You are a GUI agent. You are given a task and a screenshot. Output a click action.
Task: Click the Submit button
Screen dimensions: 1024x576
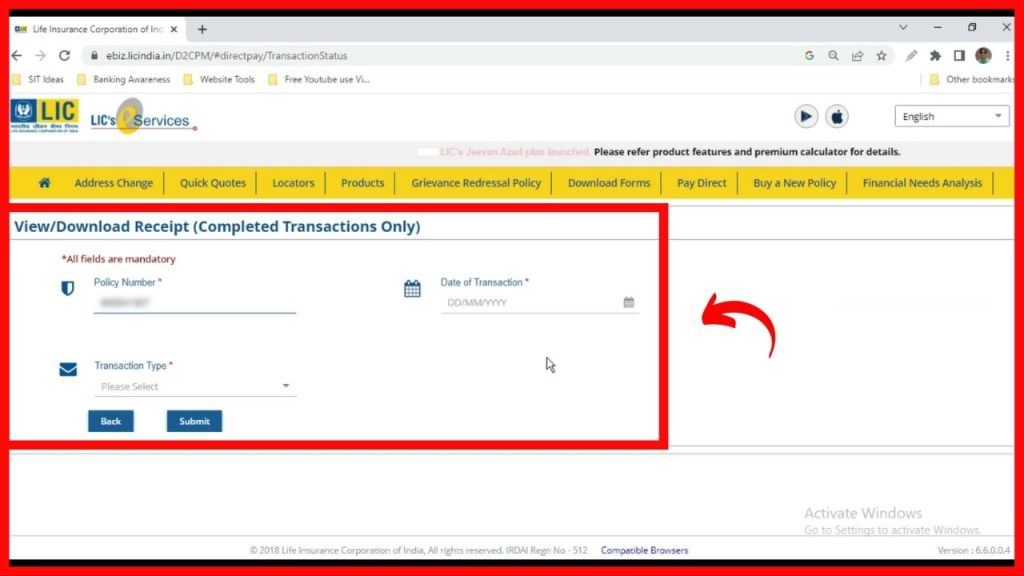pyautogui.click(x=194, y=421)
